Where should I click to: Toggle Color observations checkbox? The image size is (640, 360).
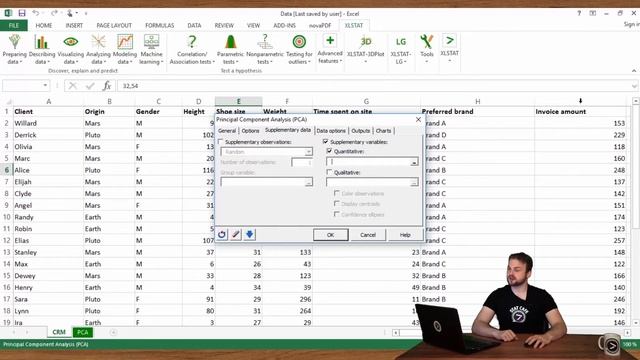pos(337,193)
